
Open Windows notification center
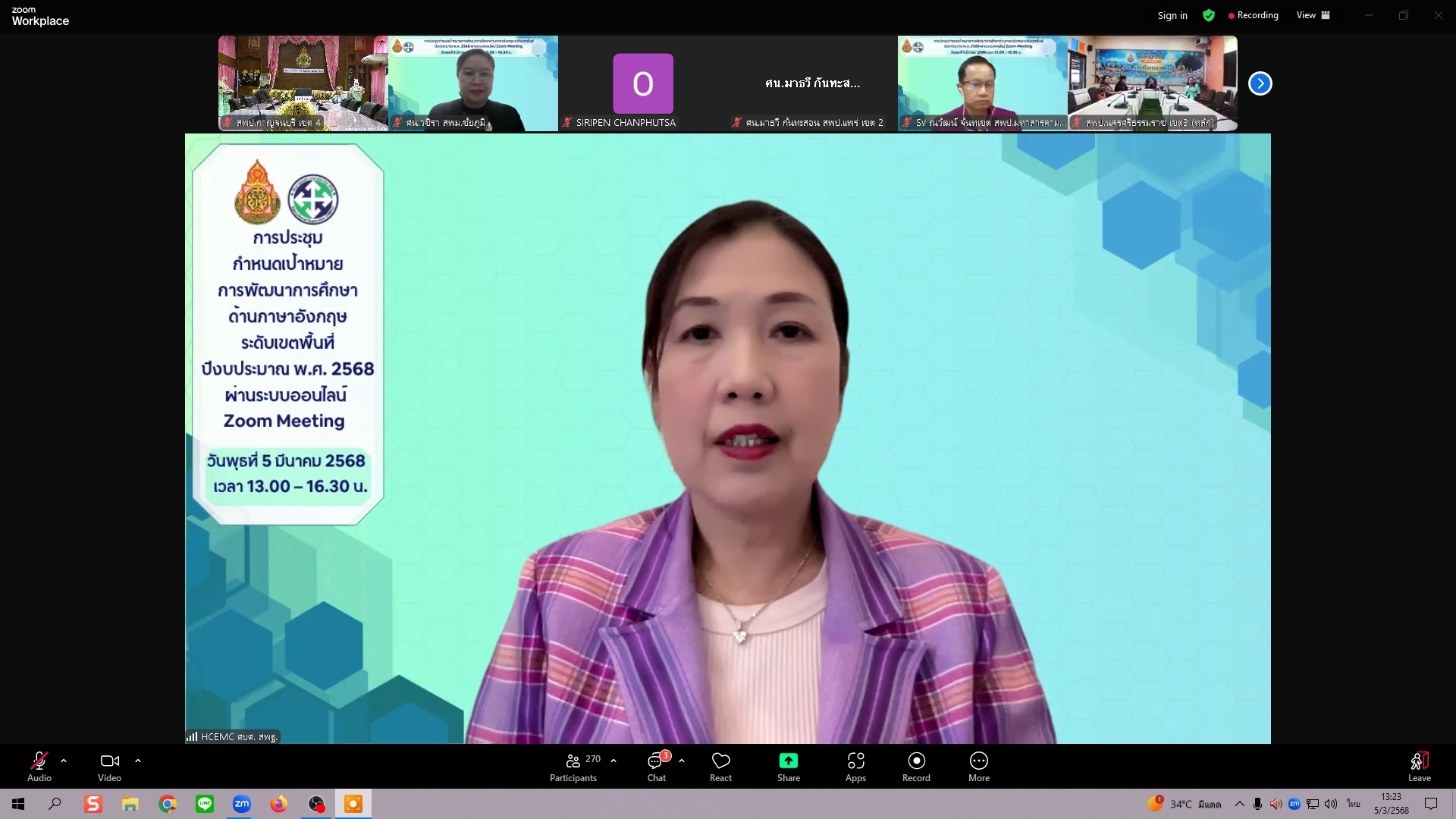[1431, 804]
